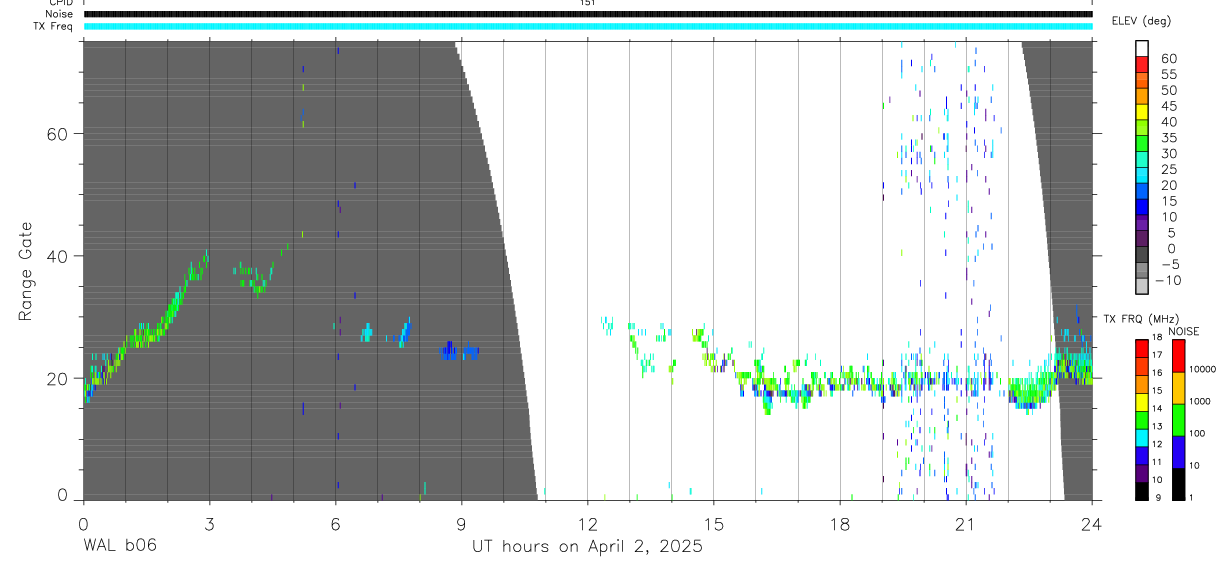This screenshot has height=567, width=1228.
Task: Click the 'NOISE' legend title
Action: (1183, 331)
